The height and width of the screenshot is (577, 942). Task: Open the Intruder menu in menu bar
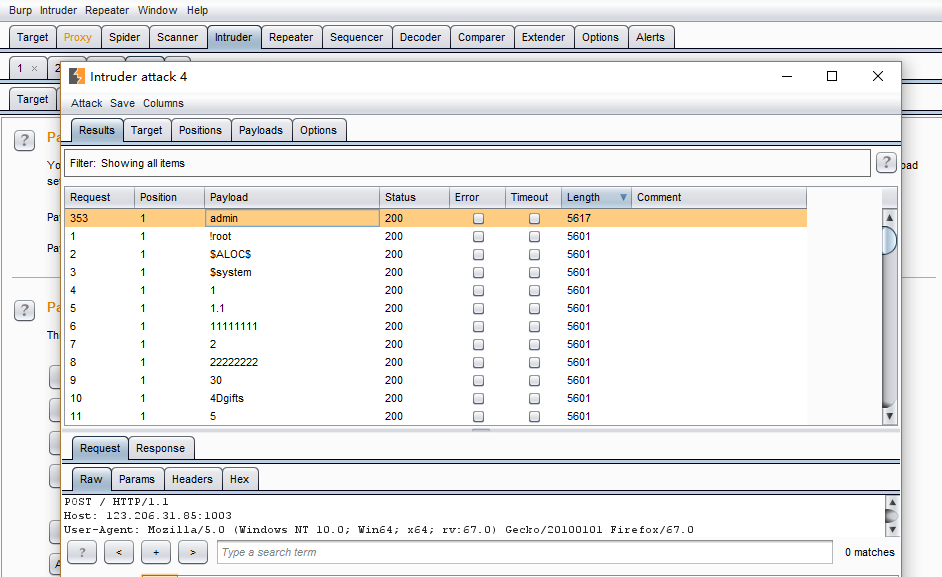[58, 10]
